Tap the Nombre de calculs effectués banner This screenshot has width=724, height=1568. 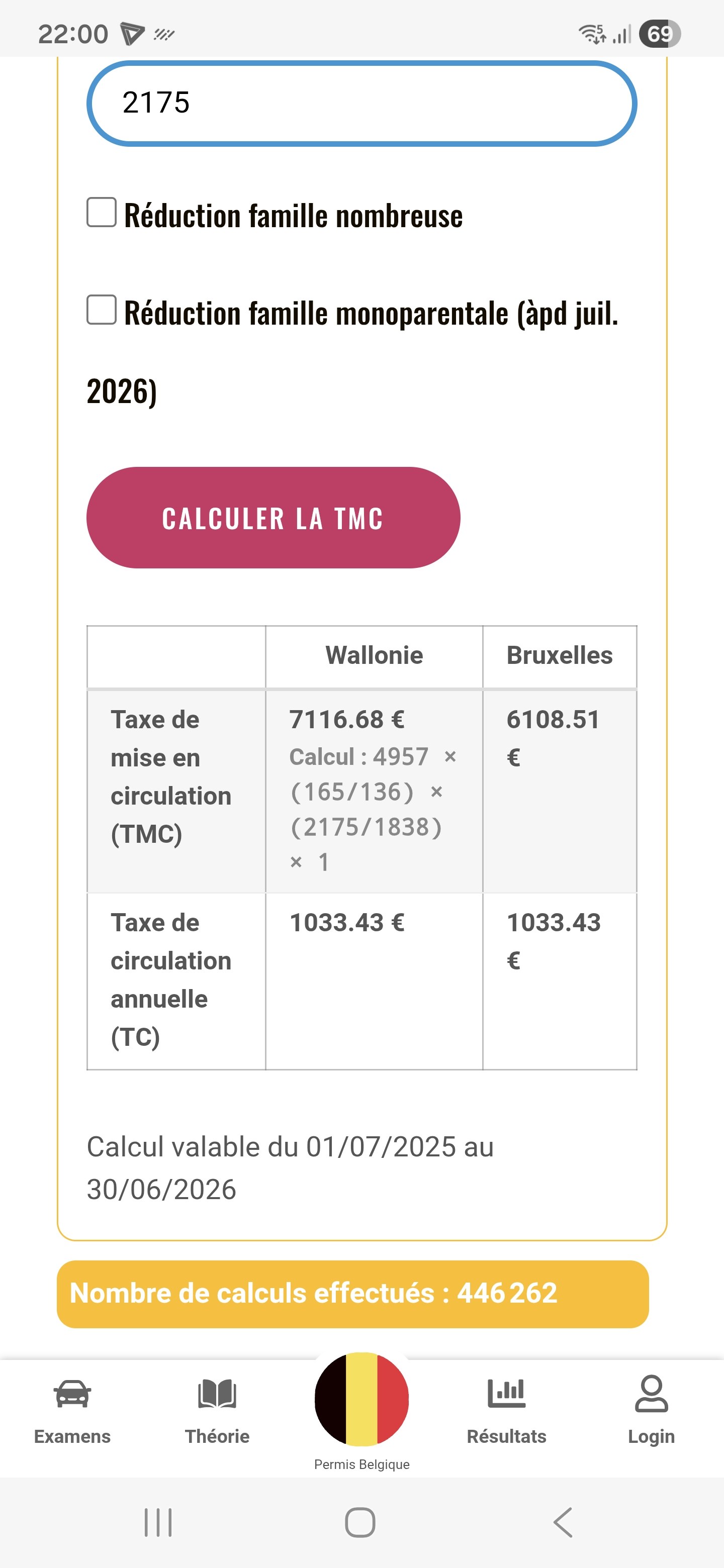(352, 1294)
